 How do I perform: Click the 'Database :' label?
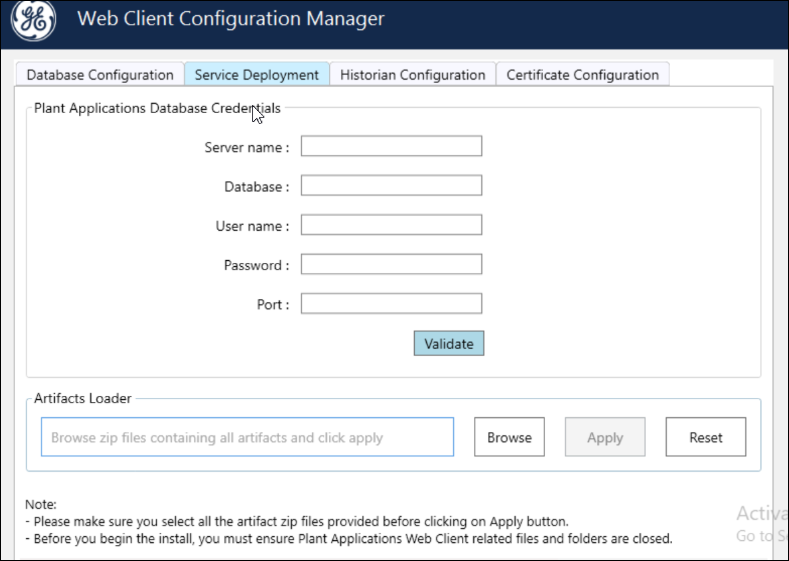click(x=257, y=187)
